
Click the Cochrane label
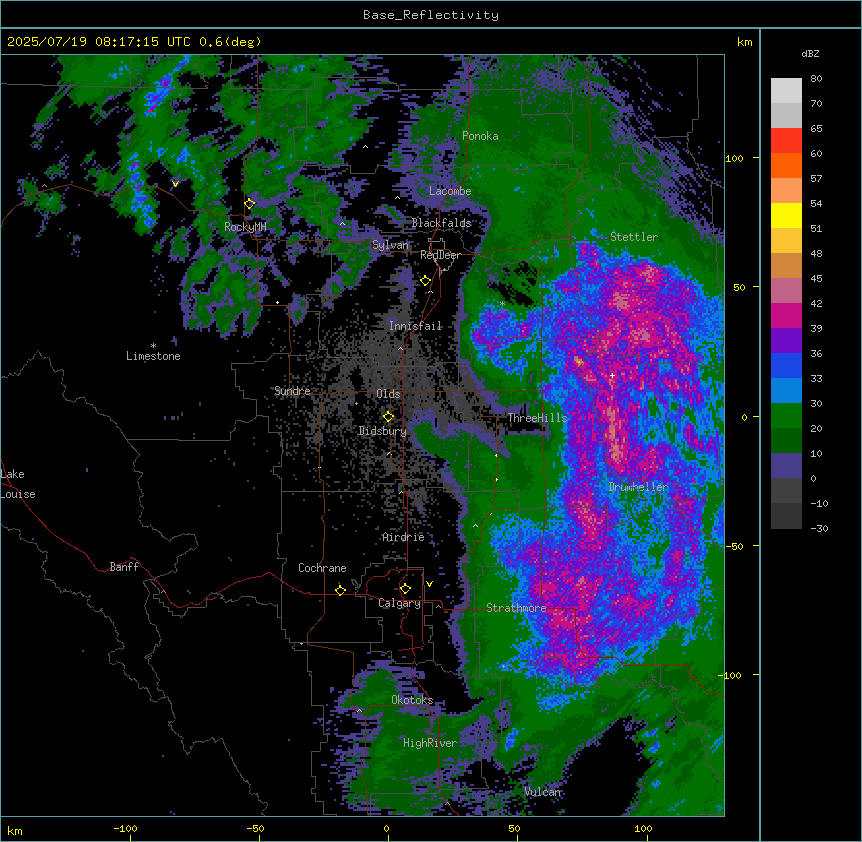[x=322, y=568]
